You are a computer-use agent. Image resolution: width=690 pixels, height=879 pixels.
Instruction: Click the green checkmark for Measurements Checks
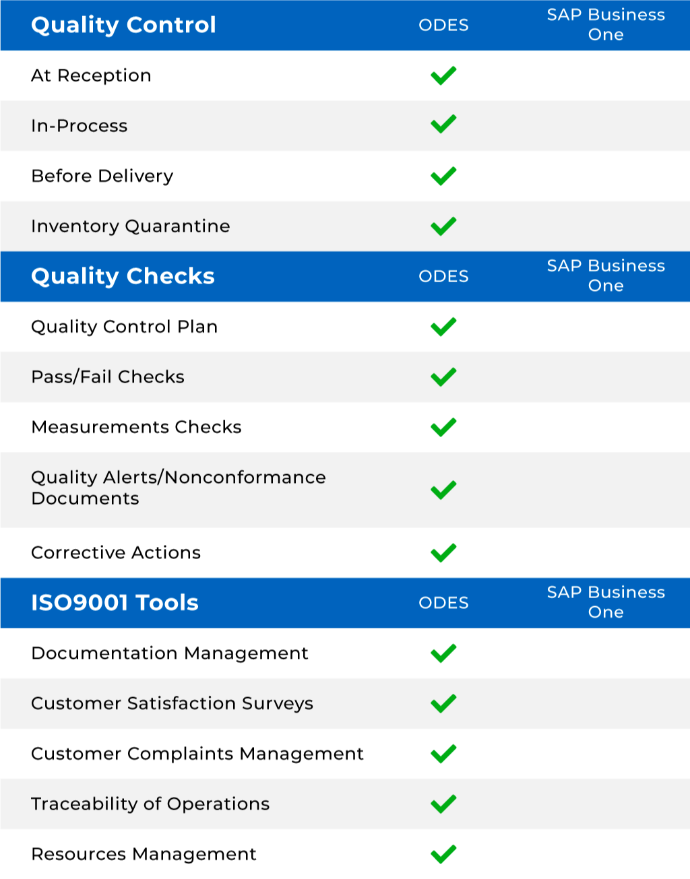click(443, 427)
